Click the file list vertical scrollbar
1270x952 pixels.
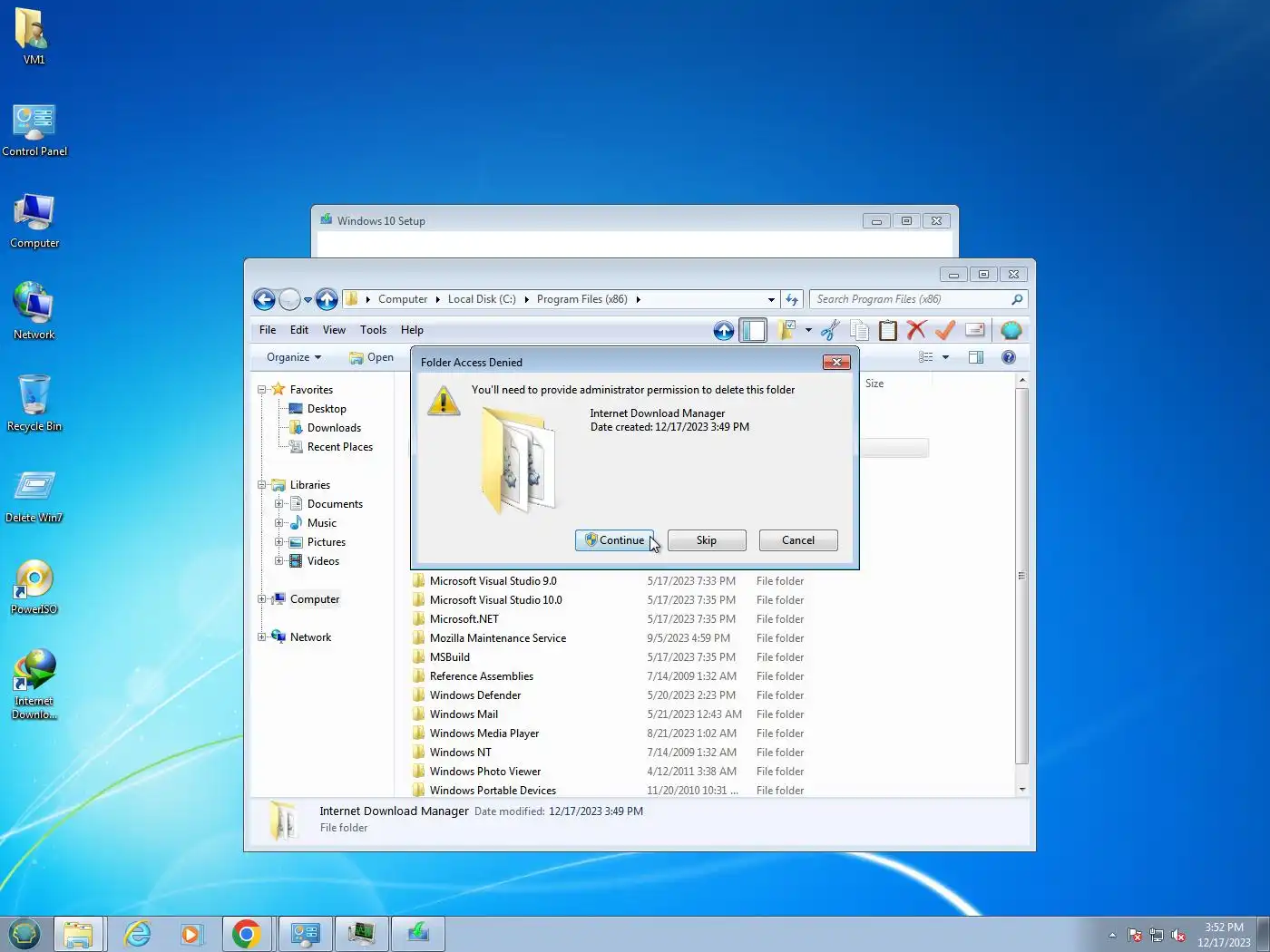click(1022, 576)
